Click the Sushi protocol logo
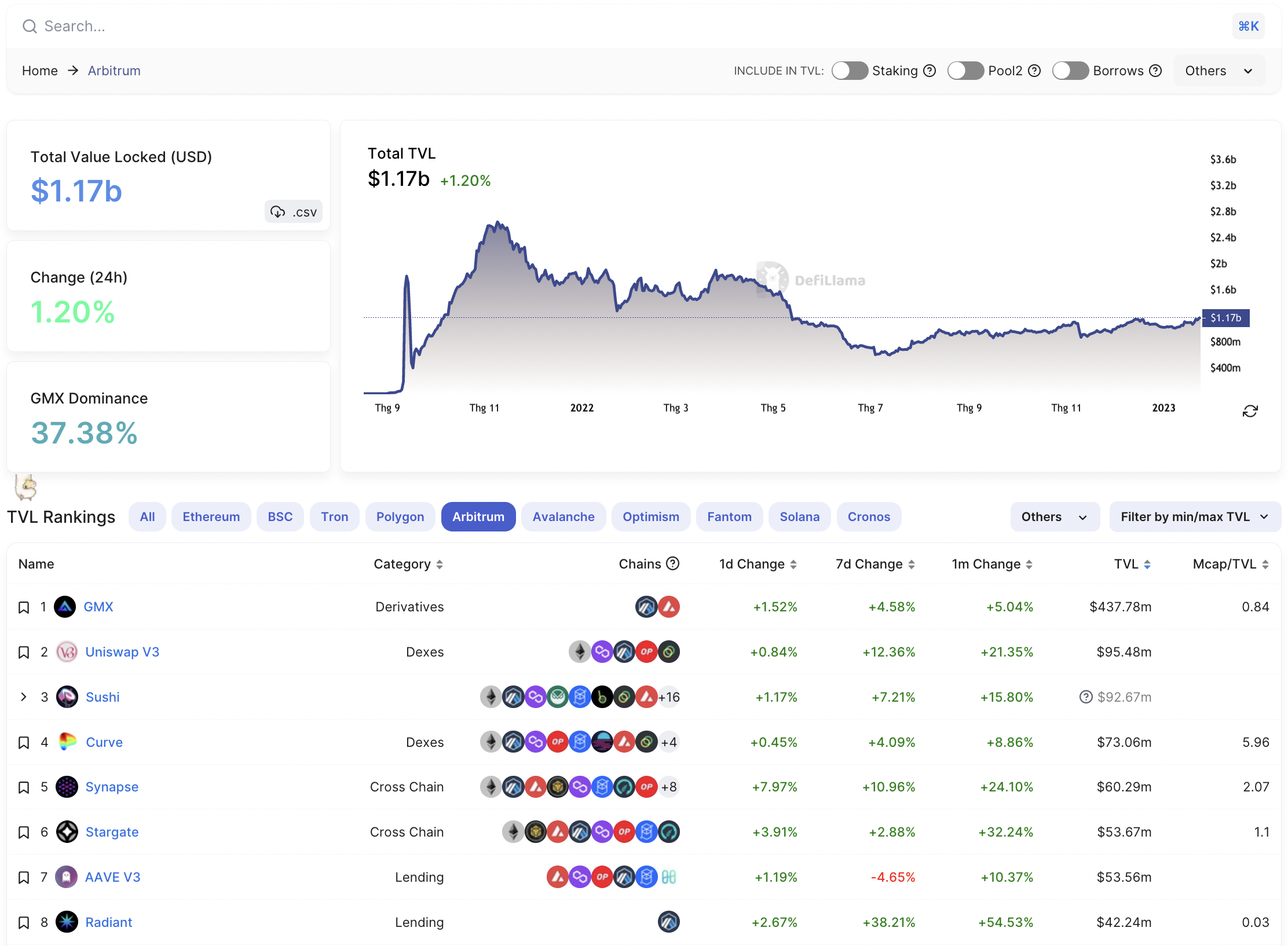 67,697
